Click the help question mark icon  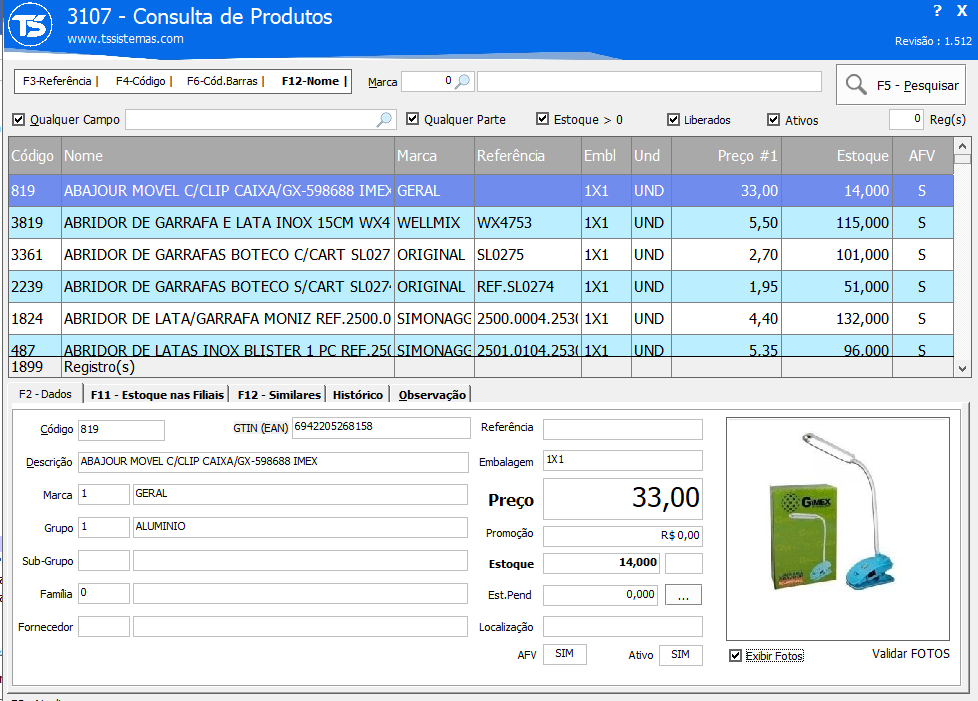[937, 11]
